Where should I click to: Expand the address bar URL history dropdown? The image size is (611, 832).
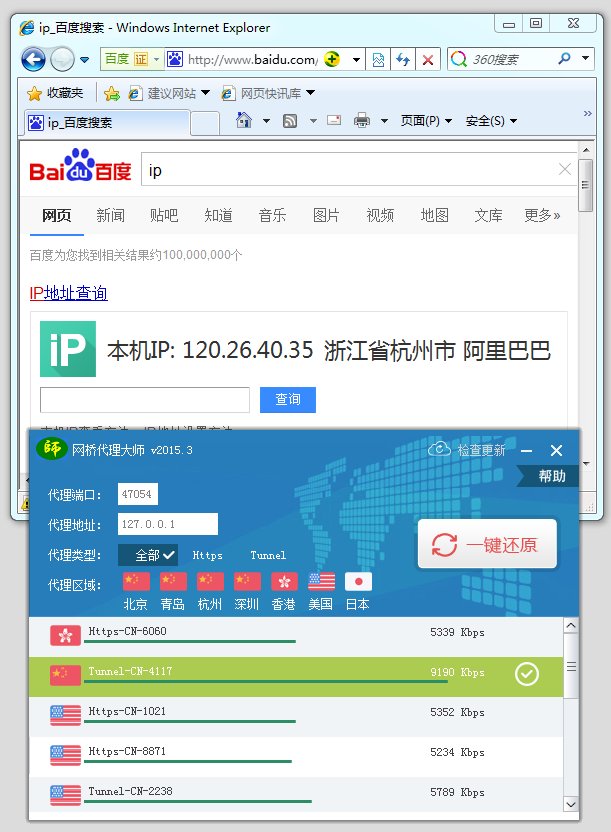356,59
